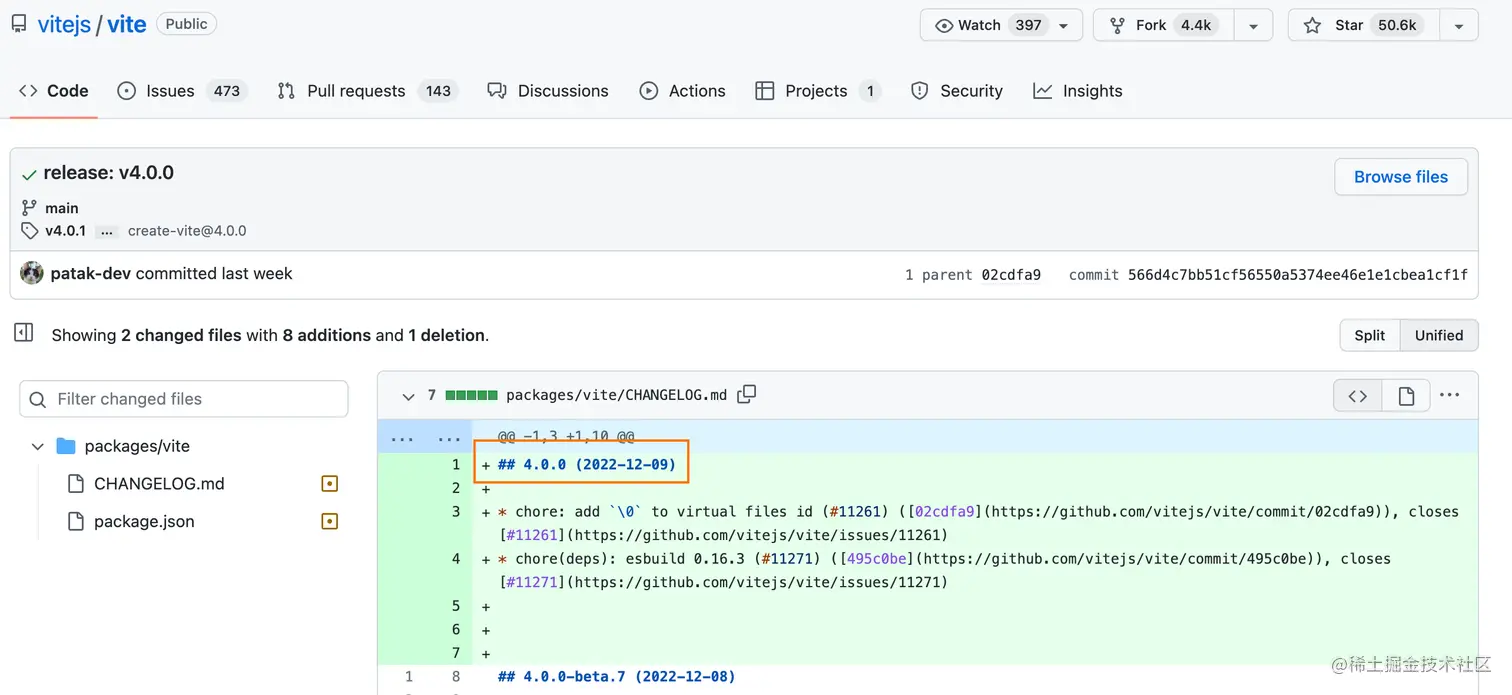This screenshot has width=1512, height=695.
Task: Copy the CHANGELOG.md file path
Action: click(746, 394)
